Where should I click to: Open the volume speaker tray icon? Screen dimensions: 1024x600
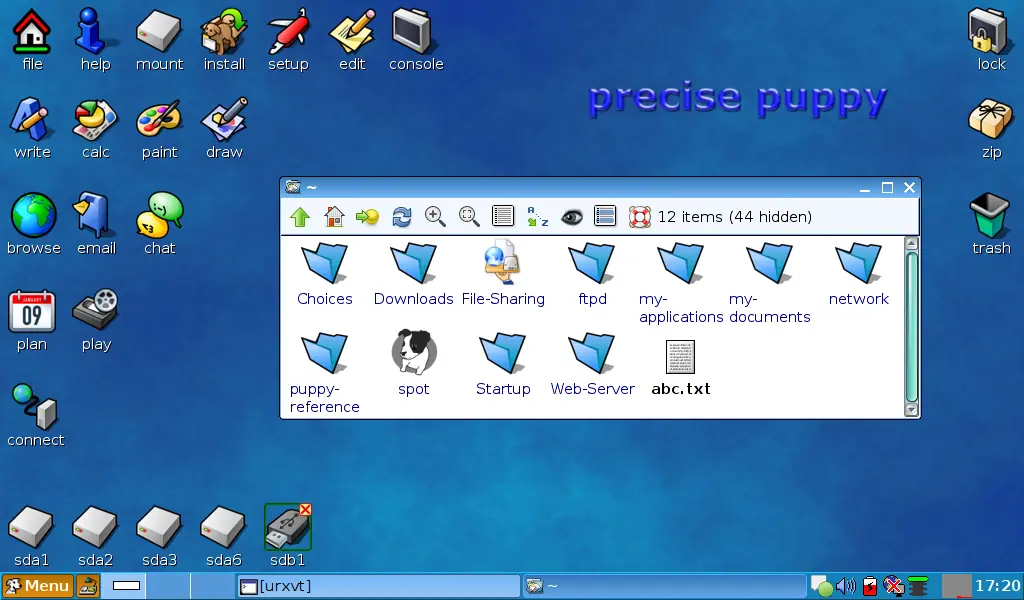pos(846,586)
